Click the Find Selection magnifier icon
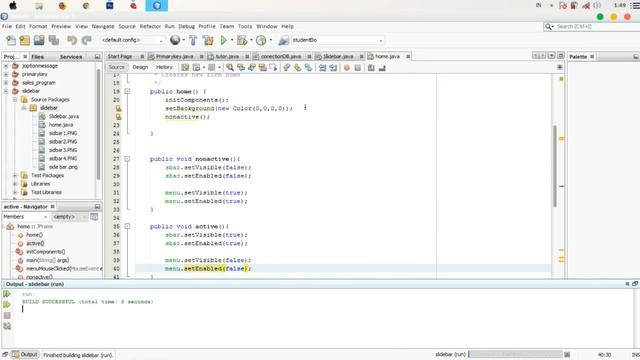Screen dimensions: 640x360 pyautogui.click(x=230, y=68)
